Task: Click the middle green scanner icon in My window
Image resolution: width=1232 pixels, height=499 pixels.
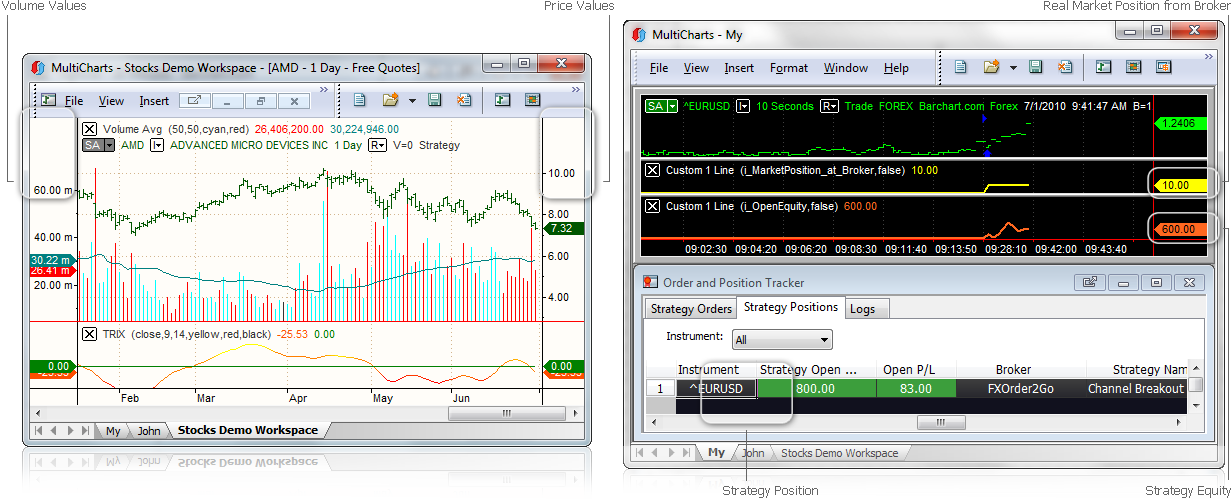Action: coord(1133,67)
